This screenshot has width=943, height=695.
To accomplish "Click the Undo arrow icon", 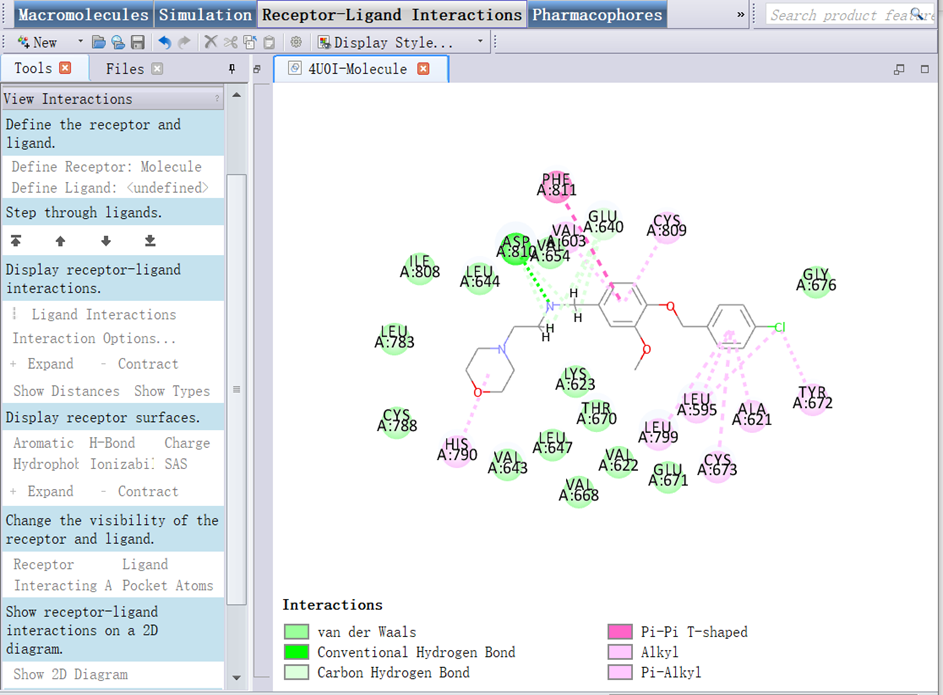I will [x=164, y=42].
